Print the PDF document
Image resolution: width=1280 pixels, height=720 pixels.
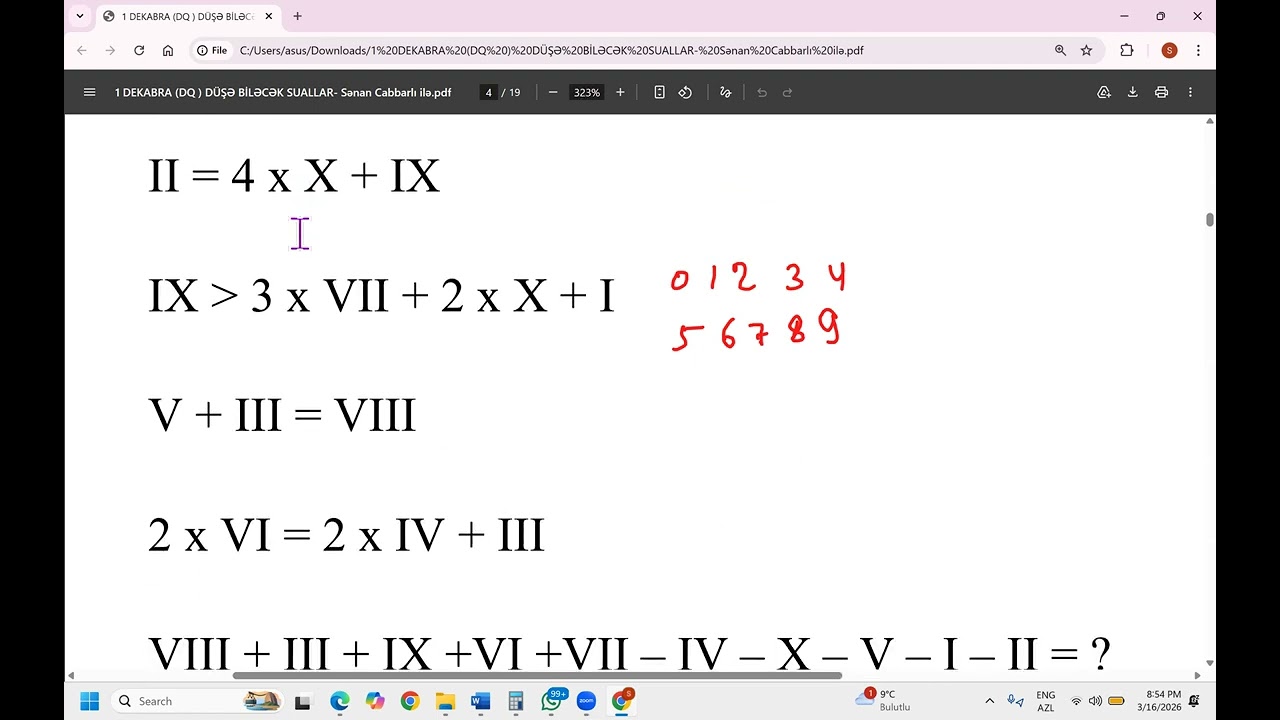point(1161,92)
